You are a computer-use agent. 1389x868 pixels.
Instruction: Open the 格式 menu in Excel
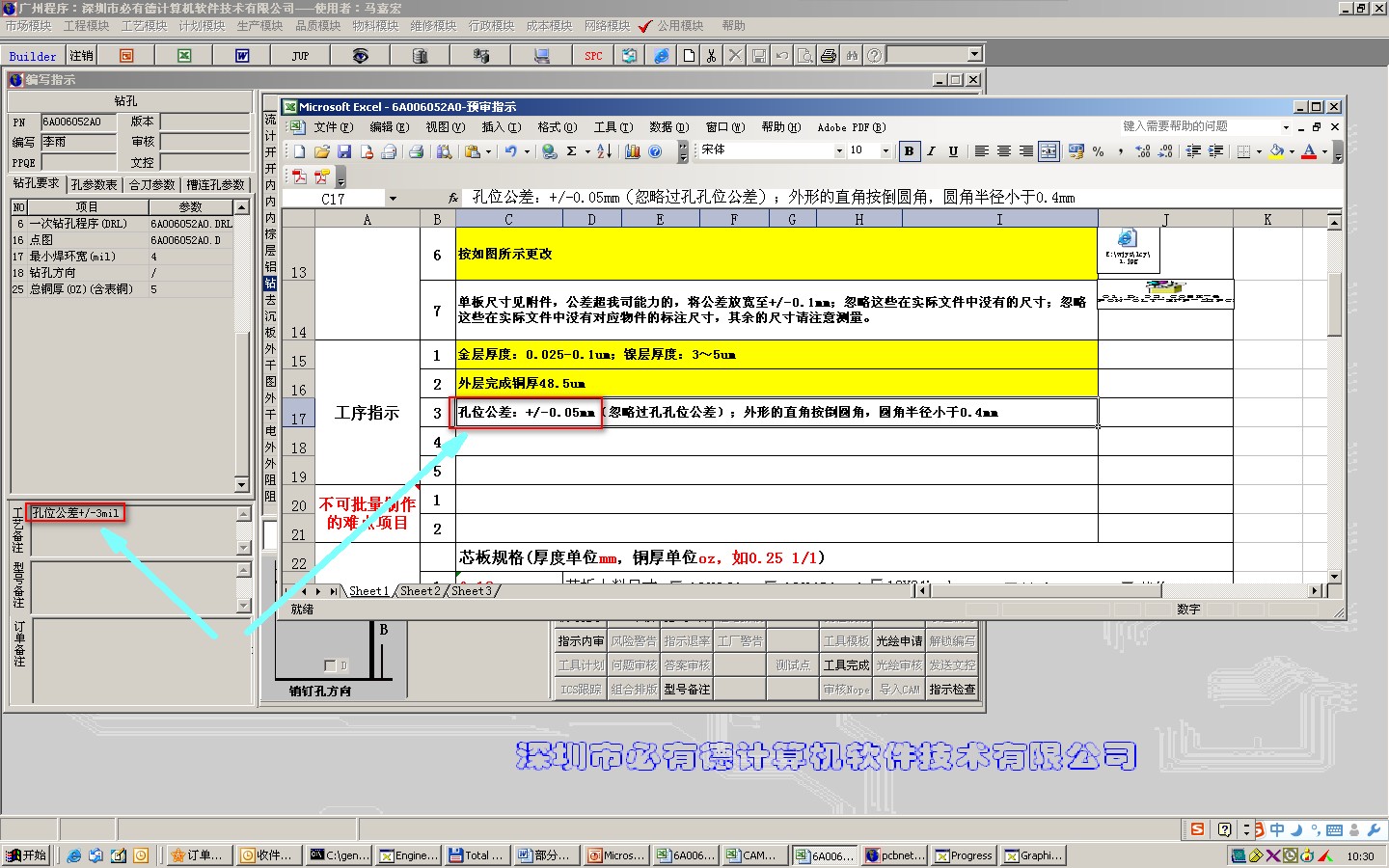click(557, 127)
